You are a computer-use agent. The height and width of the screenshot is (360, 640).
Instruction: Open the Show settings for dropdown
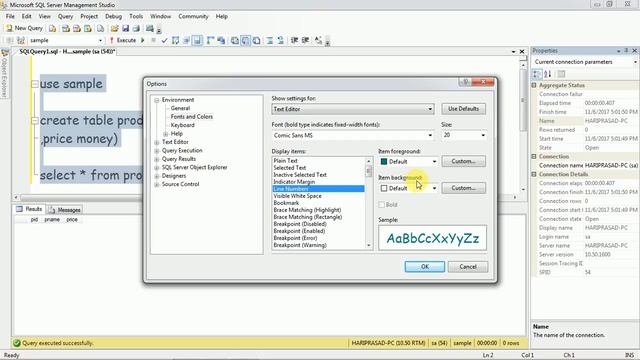(x=430, y=109)
